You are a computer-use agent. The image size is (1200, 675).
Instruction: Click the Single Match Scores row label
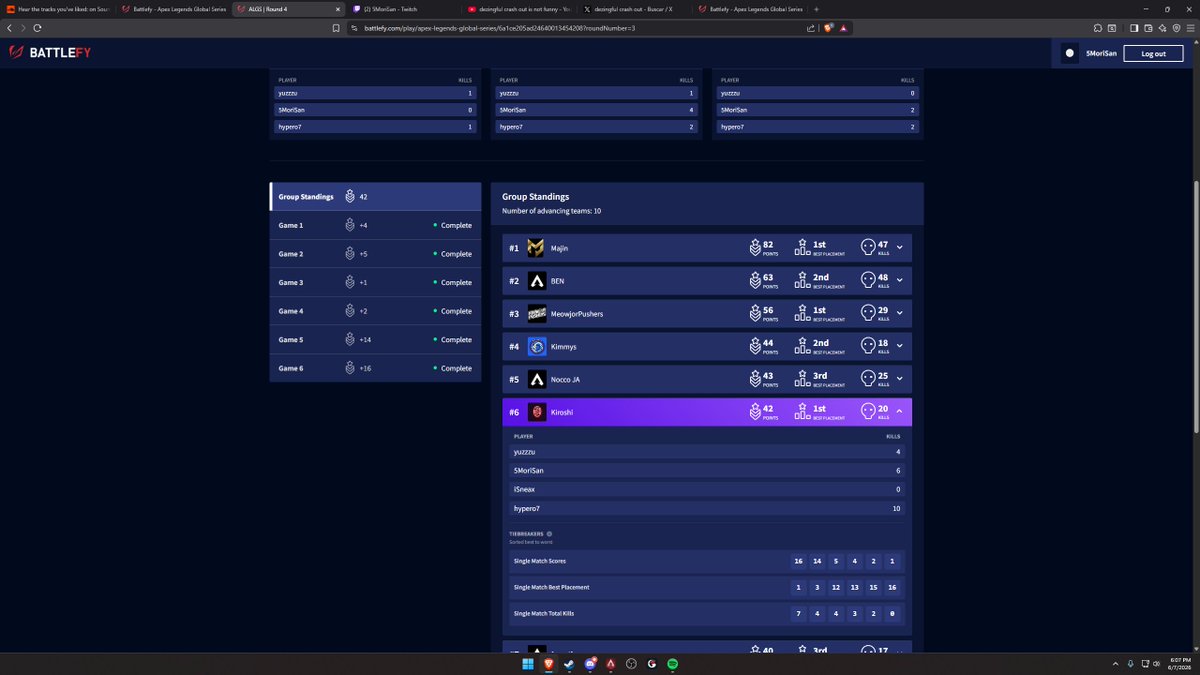(x=539, y=561)
